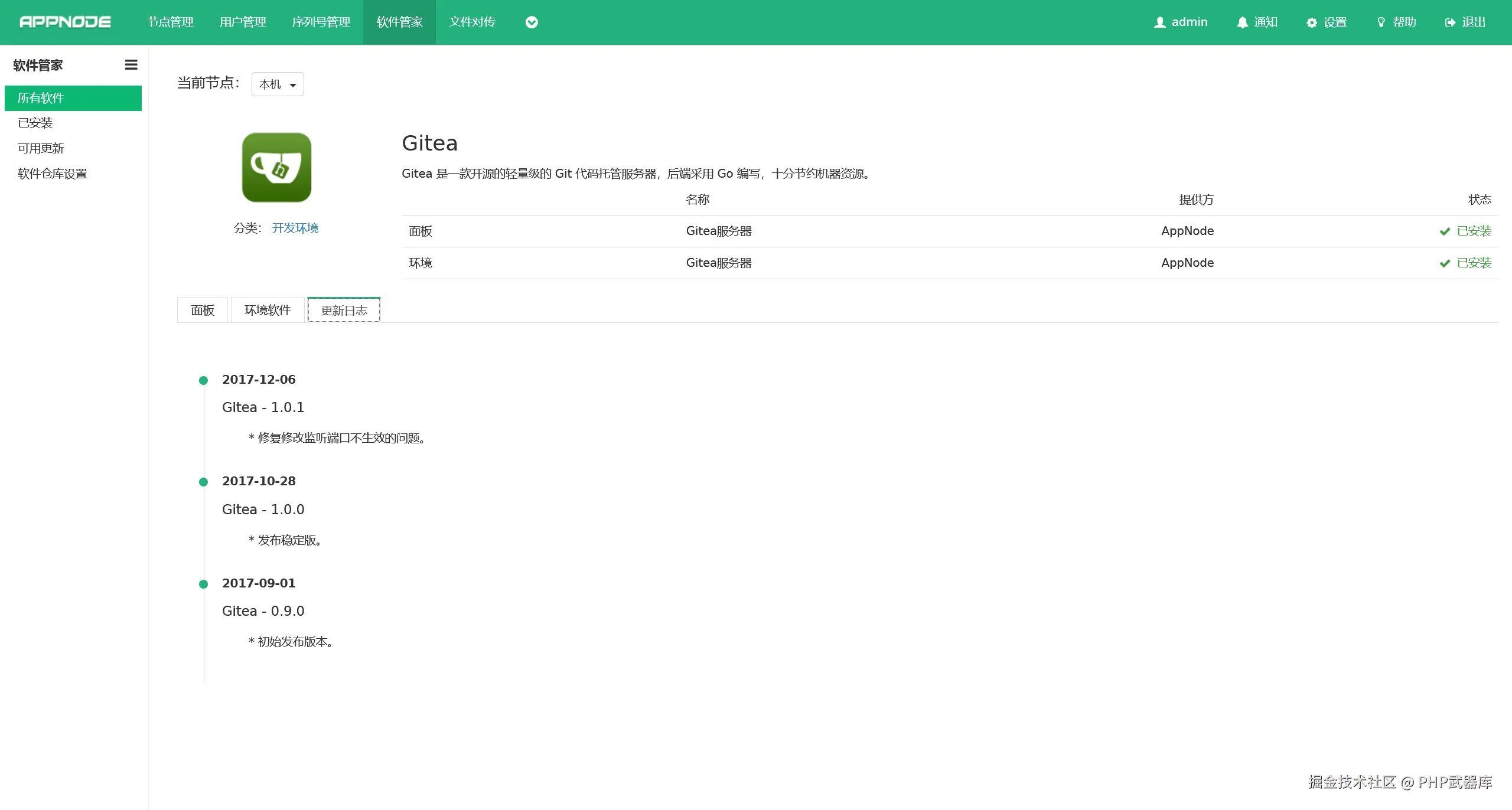Expand the circled chevron in top navigation
Image resolution: width=1512 pixels, height=810 pixels.
click(532, 22)
